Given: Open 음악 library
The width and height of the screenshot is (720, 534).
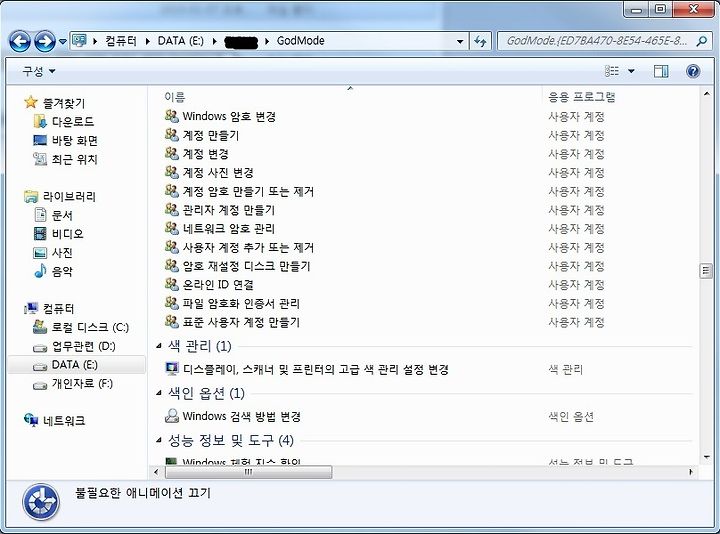Looking at the screenshot, I should 62,271.
